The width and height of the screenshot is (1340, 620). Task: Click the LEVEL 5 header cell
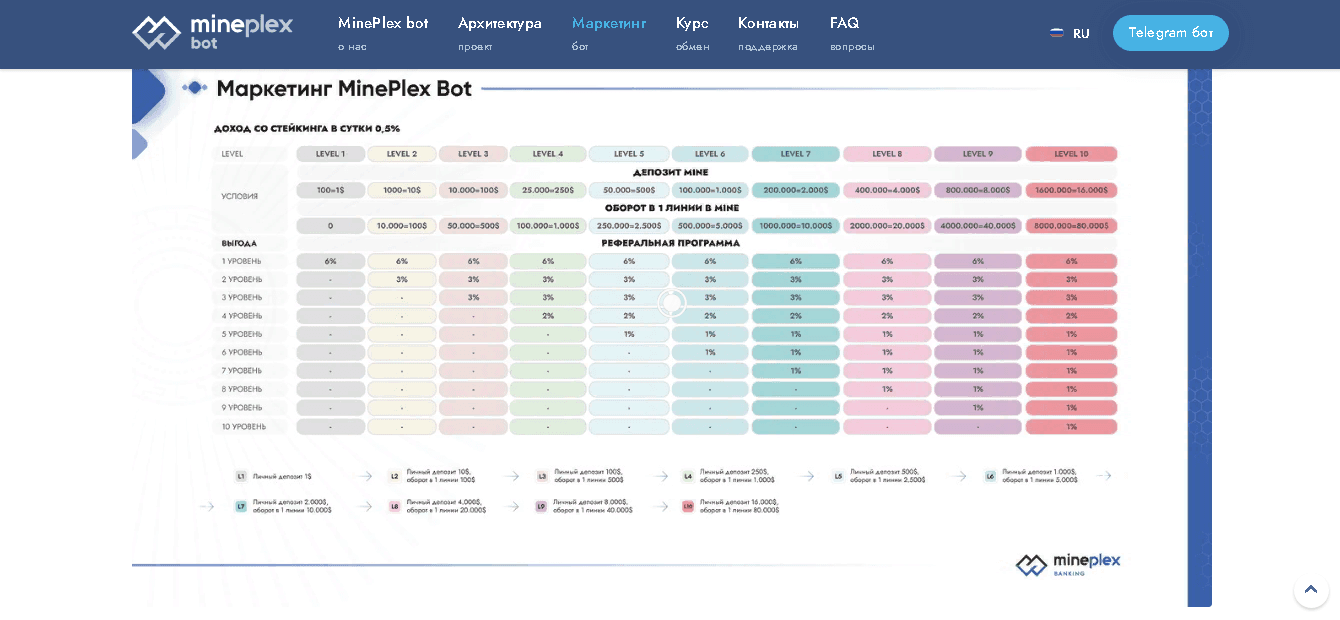628,154
